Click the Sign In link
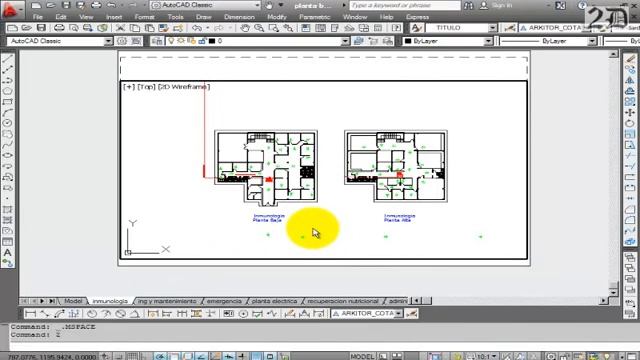 click(x=502, y=6)
